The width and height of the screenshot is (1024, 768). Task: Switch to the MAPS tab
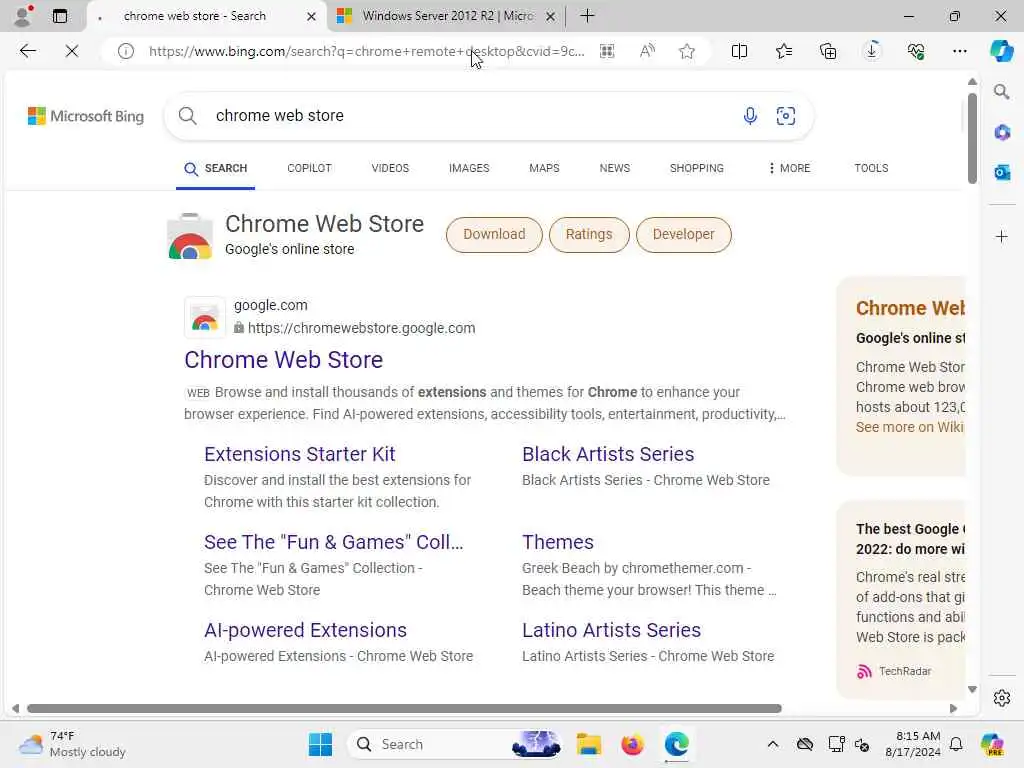click(544, 168)
